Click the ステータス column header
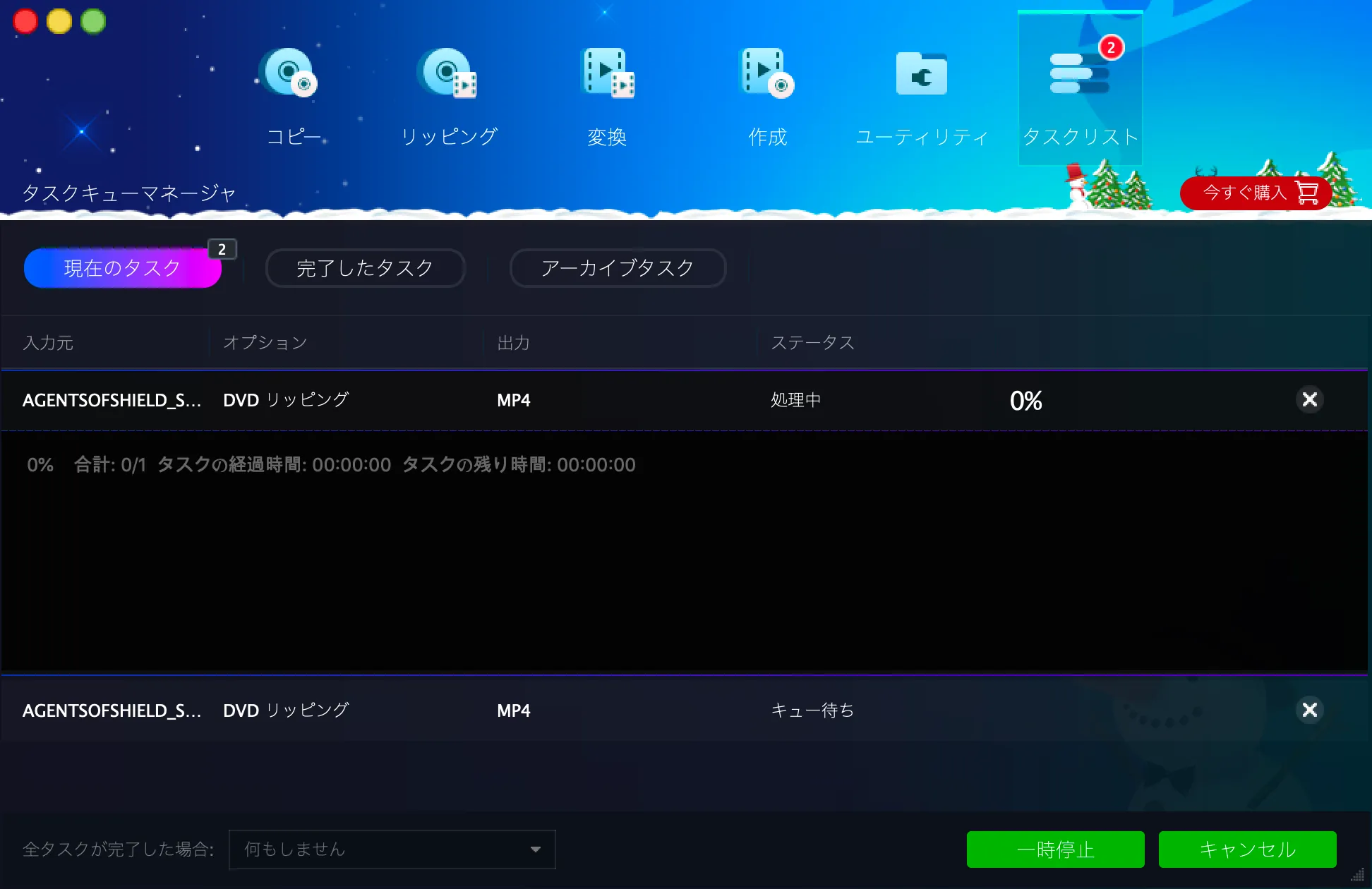 [813, 343]
